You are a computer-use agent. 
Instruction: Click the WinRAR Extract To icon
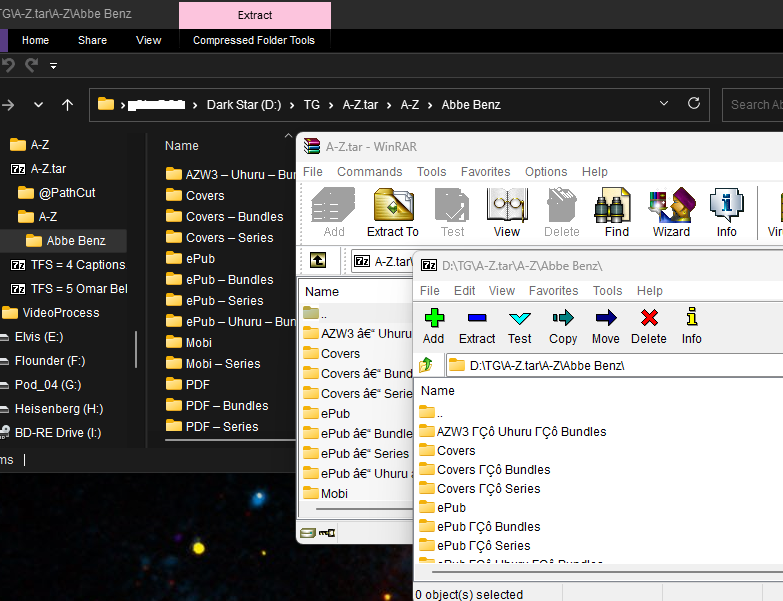click(x=393, y=206)
